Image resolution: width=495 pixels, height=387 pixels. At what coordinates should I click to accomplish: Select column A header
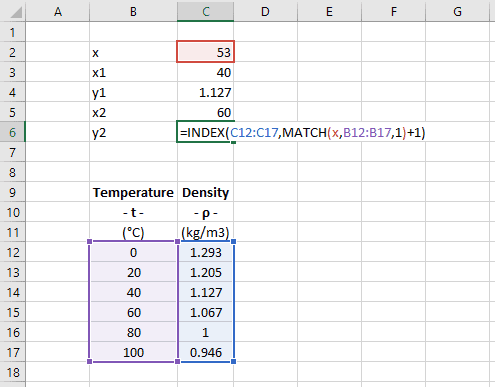58,11
